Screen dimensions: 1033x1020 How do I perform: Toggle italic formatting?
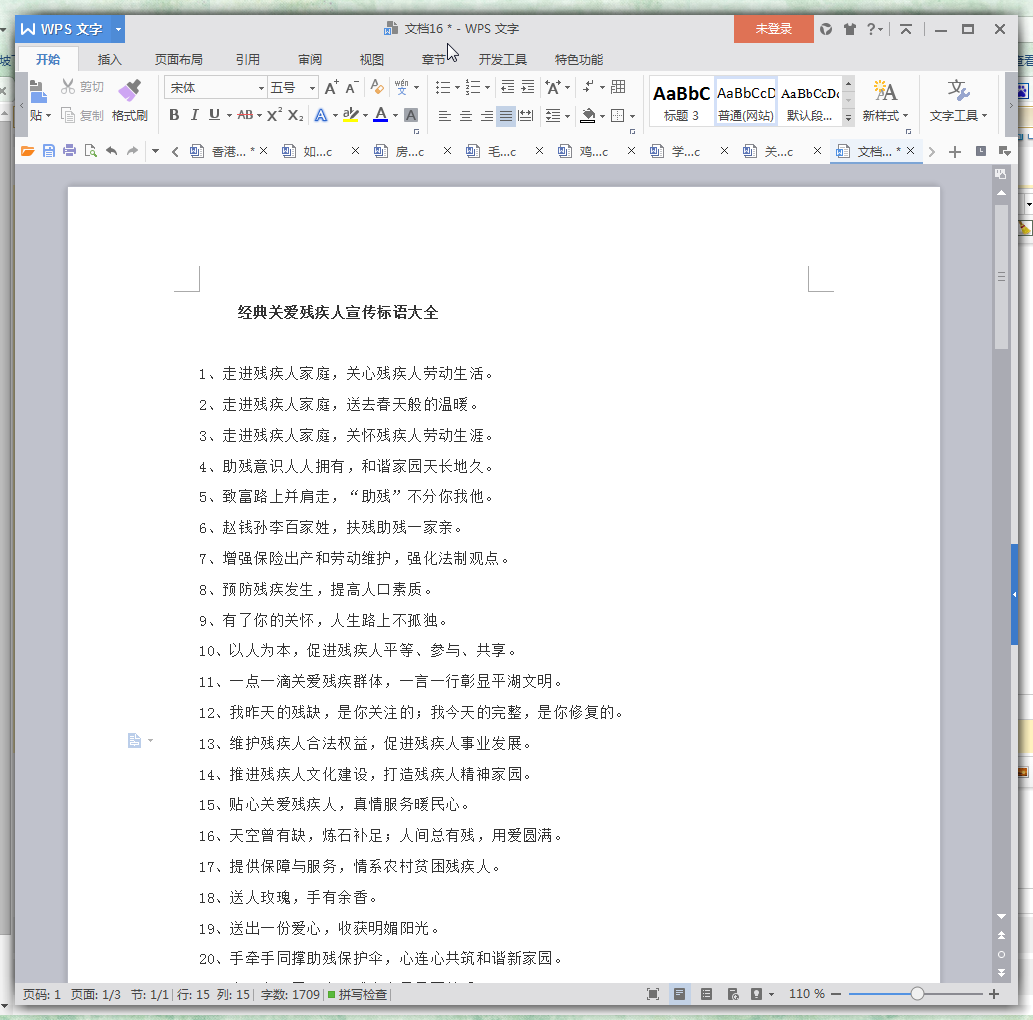tap(194, 115)
